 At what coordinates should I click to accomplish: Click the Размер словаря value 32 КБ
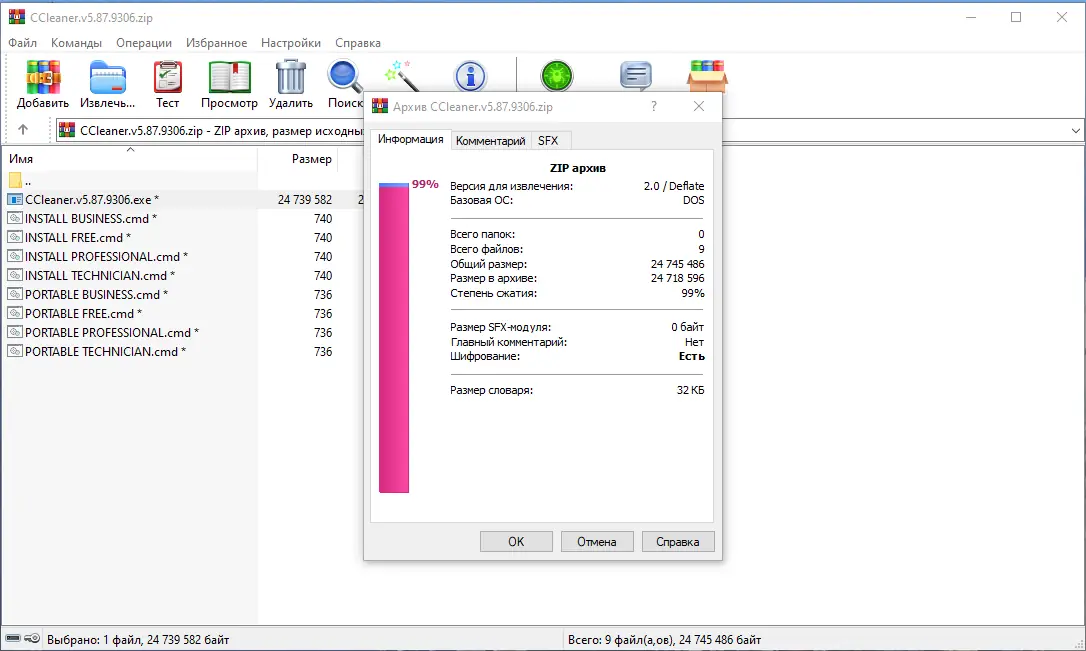click(x=691, y=390)
